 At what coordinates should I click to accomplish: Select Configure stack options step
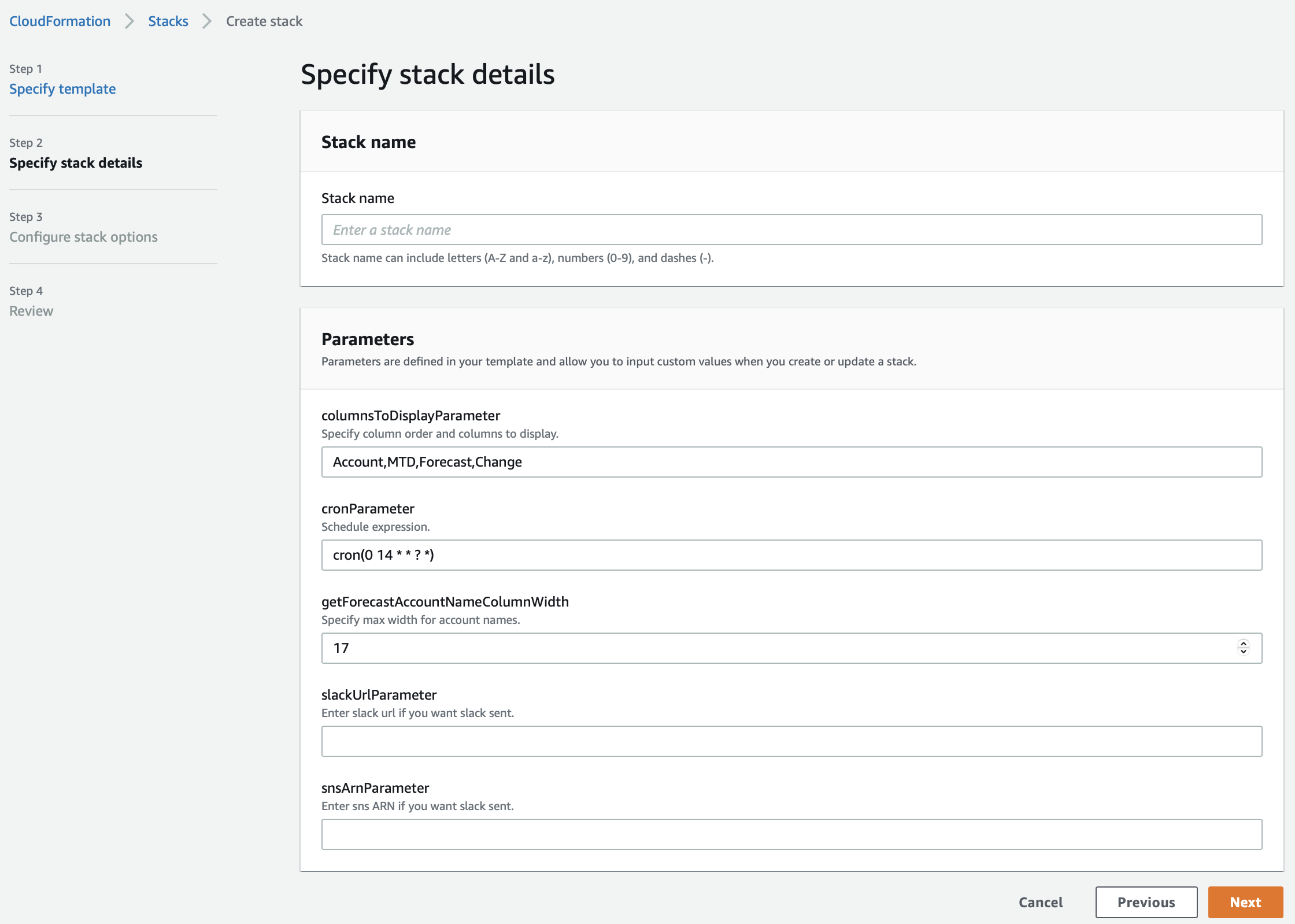point(83,236)
